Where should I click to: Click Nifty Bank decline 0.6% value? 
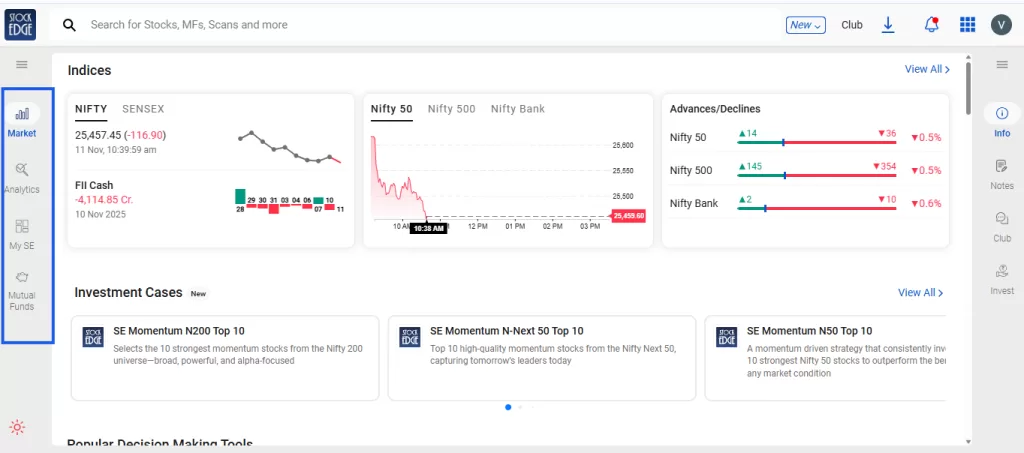[x=927, y=203]
